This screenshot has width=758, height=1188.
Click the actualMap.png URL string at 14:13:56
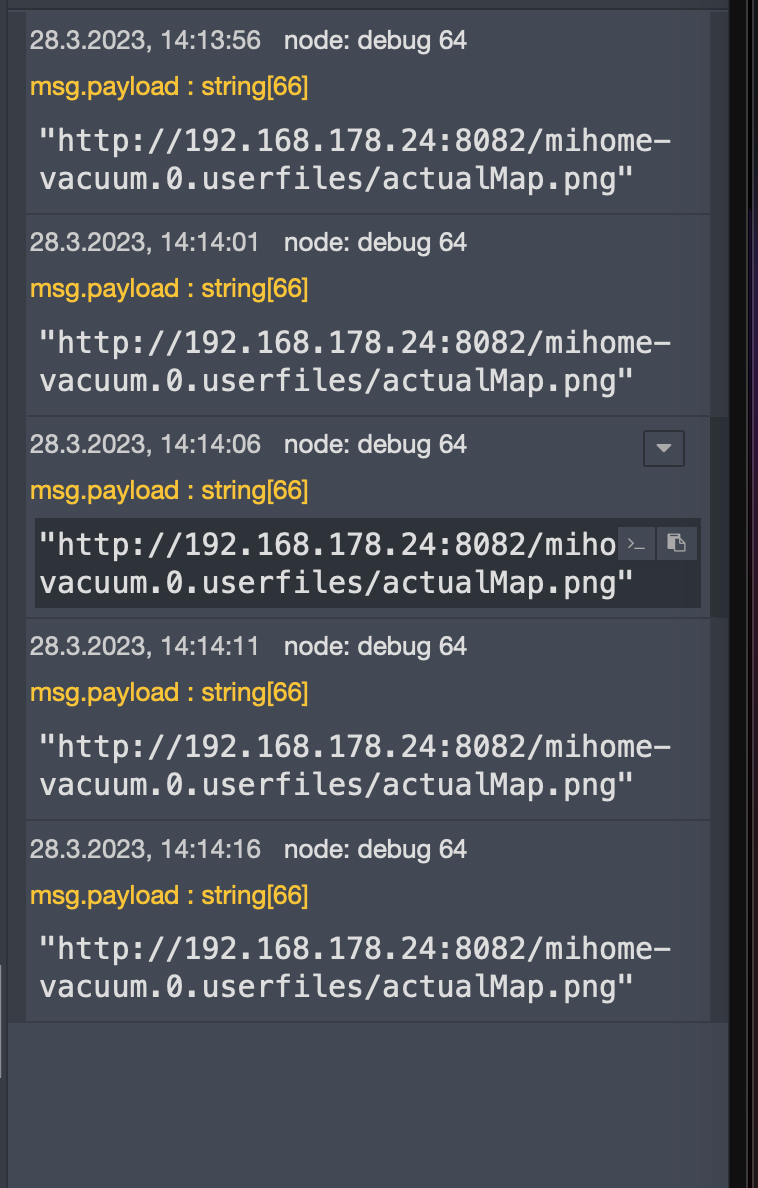[355, 160]
